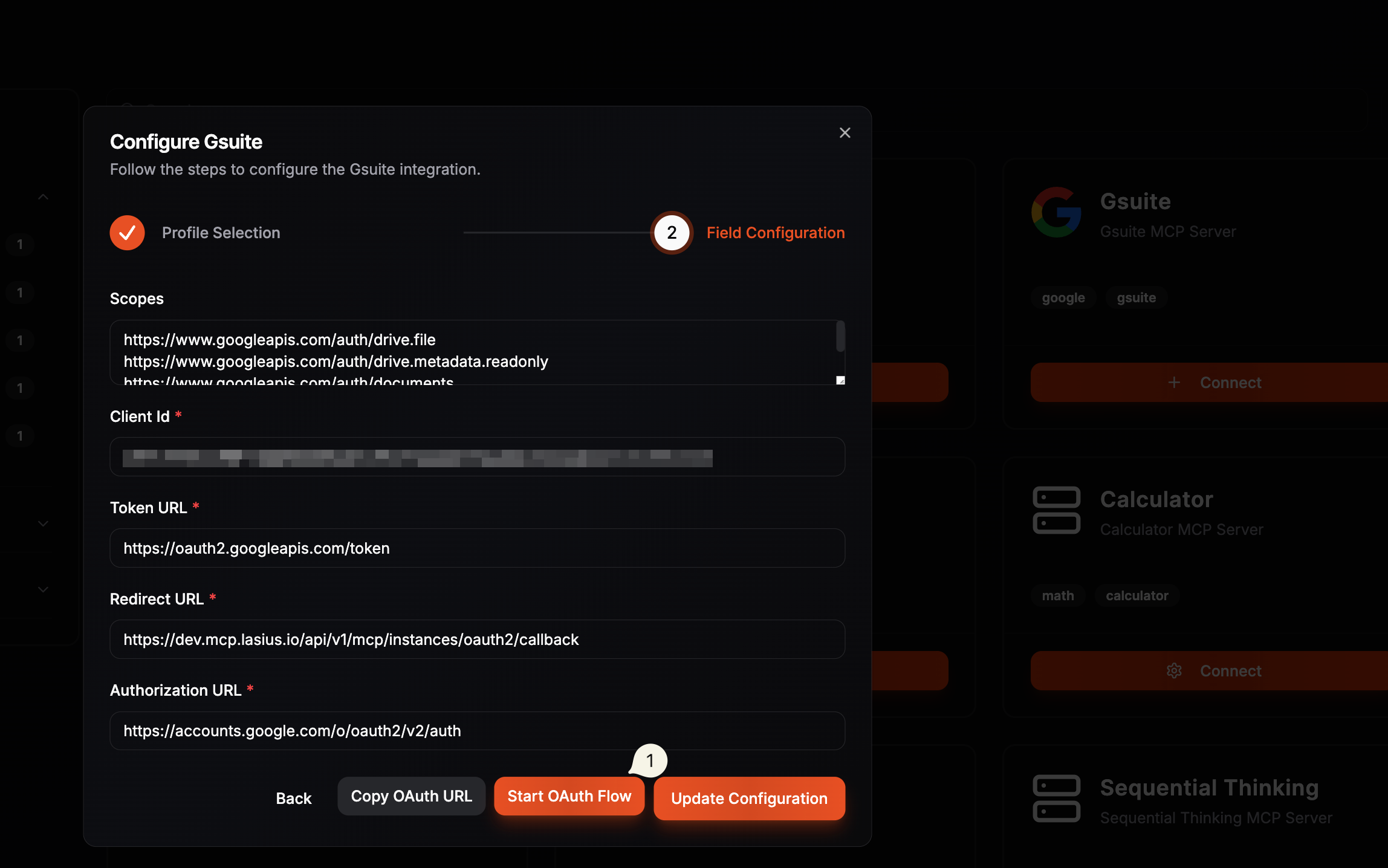Click the Calculator MCP Server icon
Viewport: 1388px width, 868px height.
pyautogui.click(x=1057, y=510)
